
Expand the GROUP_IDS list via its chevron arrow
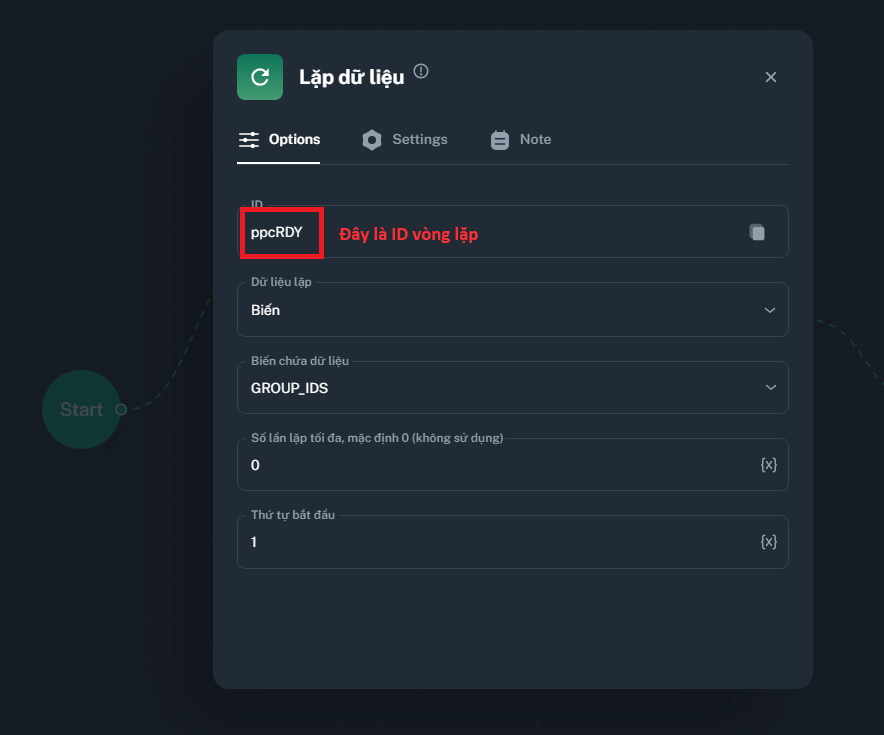click(x=770, y=387)
